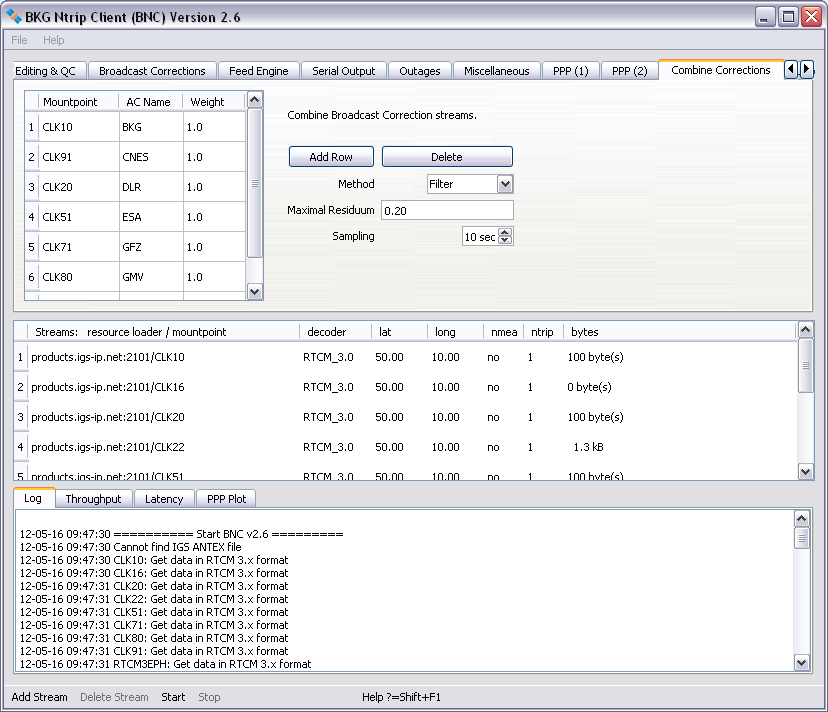Image resolution: width=828 pixels, height=712 pixels.
Task: Click the Add Row button
Action: 331,157
